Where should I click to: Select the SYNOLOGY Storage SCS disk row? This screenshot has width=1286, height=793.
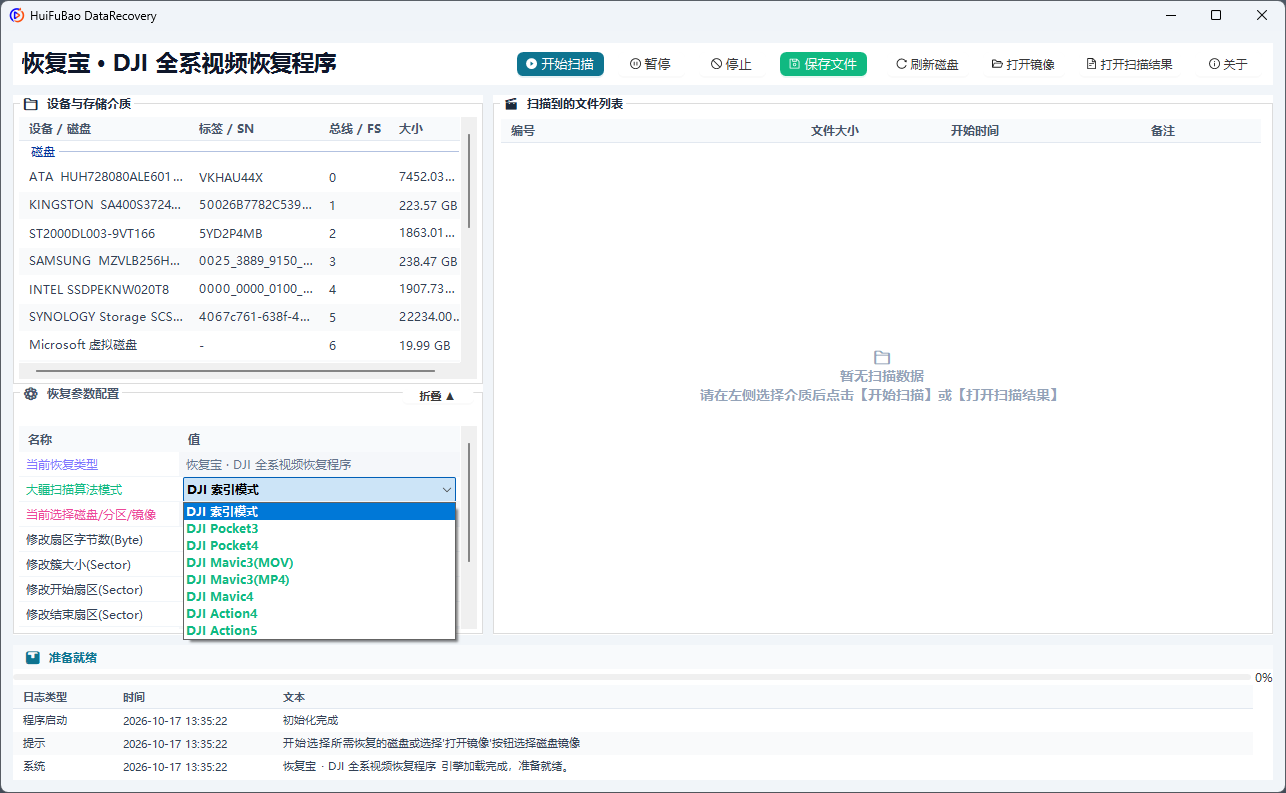pyautogui.click(x=240, y=317)
